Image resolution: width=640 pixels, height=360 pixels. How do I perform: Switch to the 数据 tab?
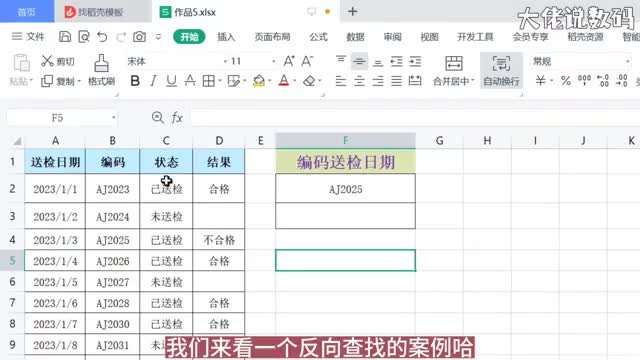355,37
